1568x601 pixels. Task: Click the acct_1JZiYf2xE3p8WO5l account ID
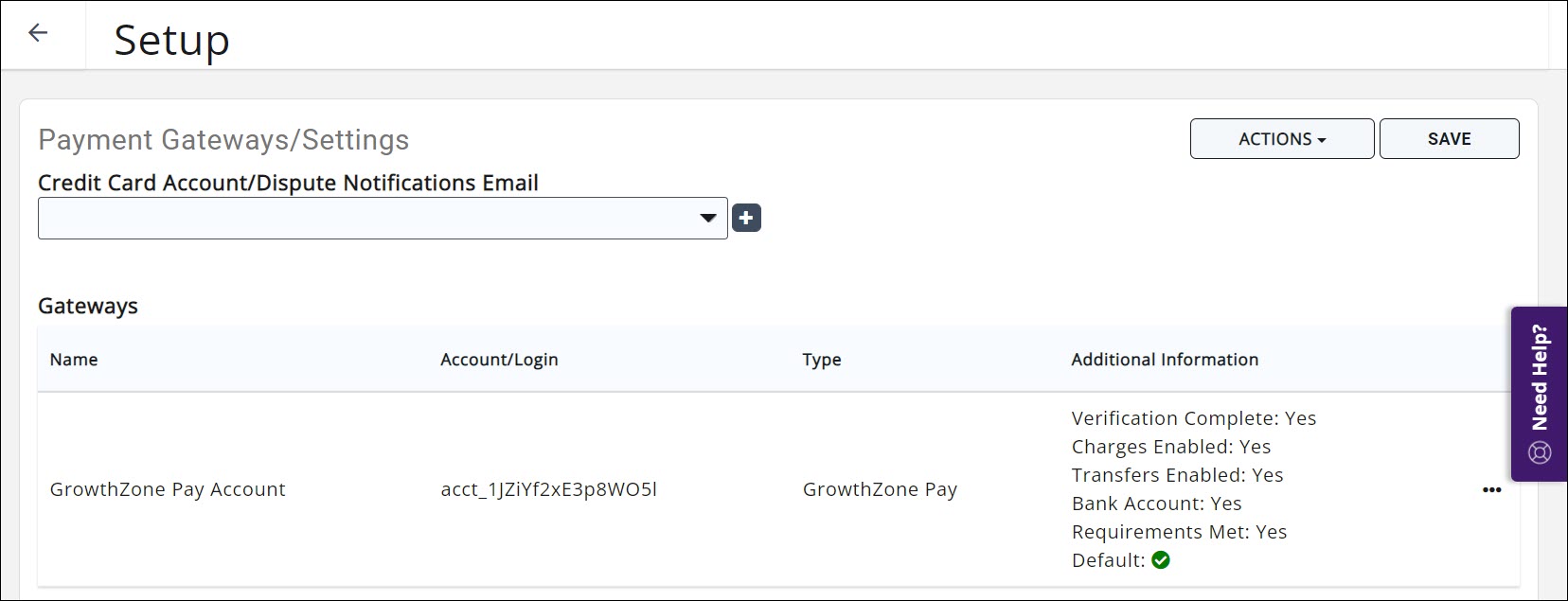(548, 489)
